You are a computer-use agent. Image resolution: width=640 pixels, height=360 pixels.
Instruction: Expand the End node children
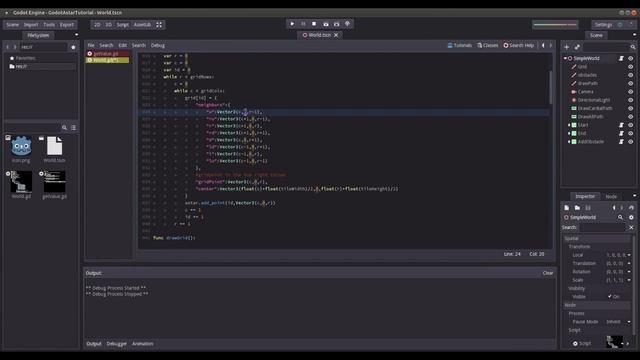click(x=569, y=133)
